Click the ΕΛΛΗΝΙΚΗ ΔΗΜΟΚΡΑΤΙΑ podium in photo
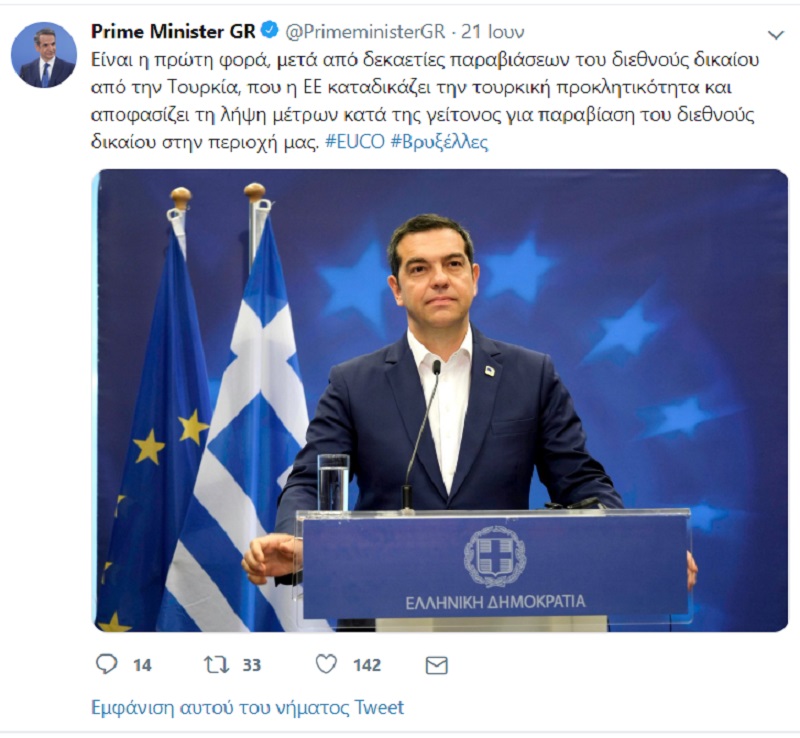 pos(495,567)
